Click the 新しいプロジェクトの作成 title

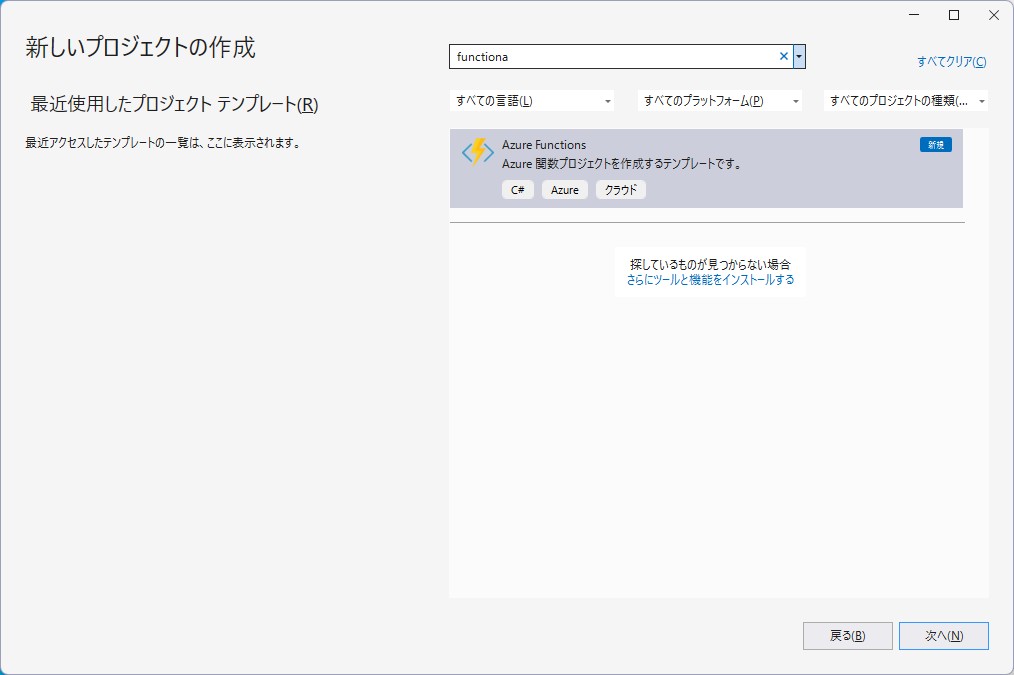click(x=140, y=47)
